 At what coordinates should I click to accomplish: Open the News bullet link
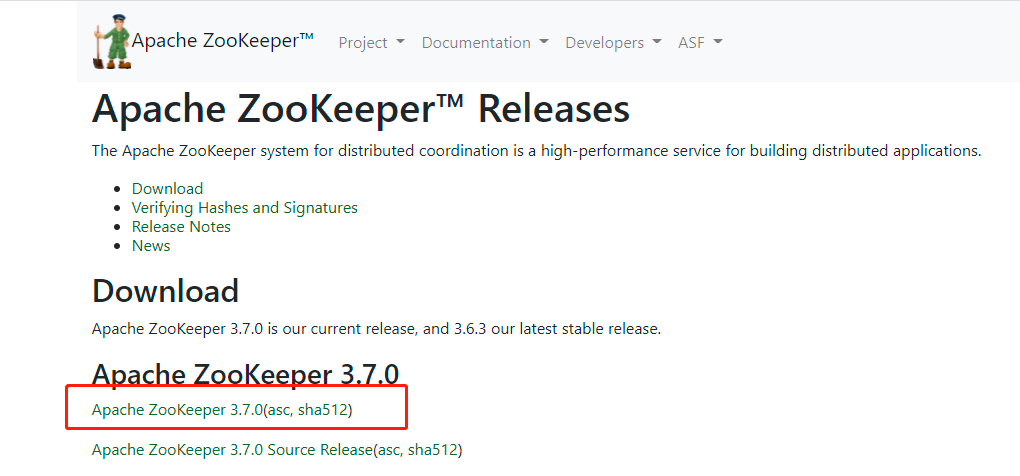[151, 245]
